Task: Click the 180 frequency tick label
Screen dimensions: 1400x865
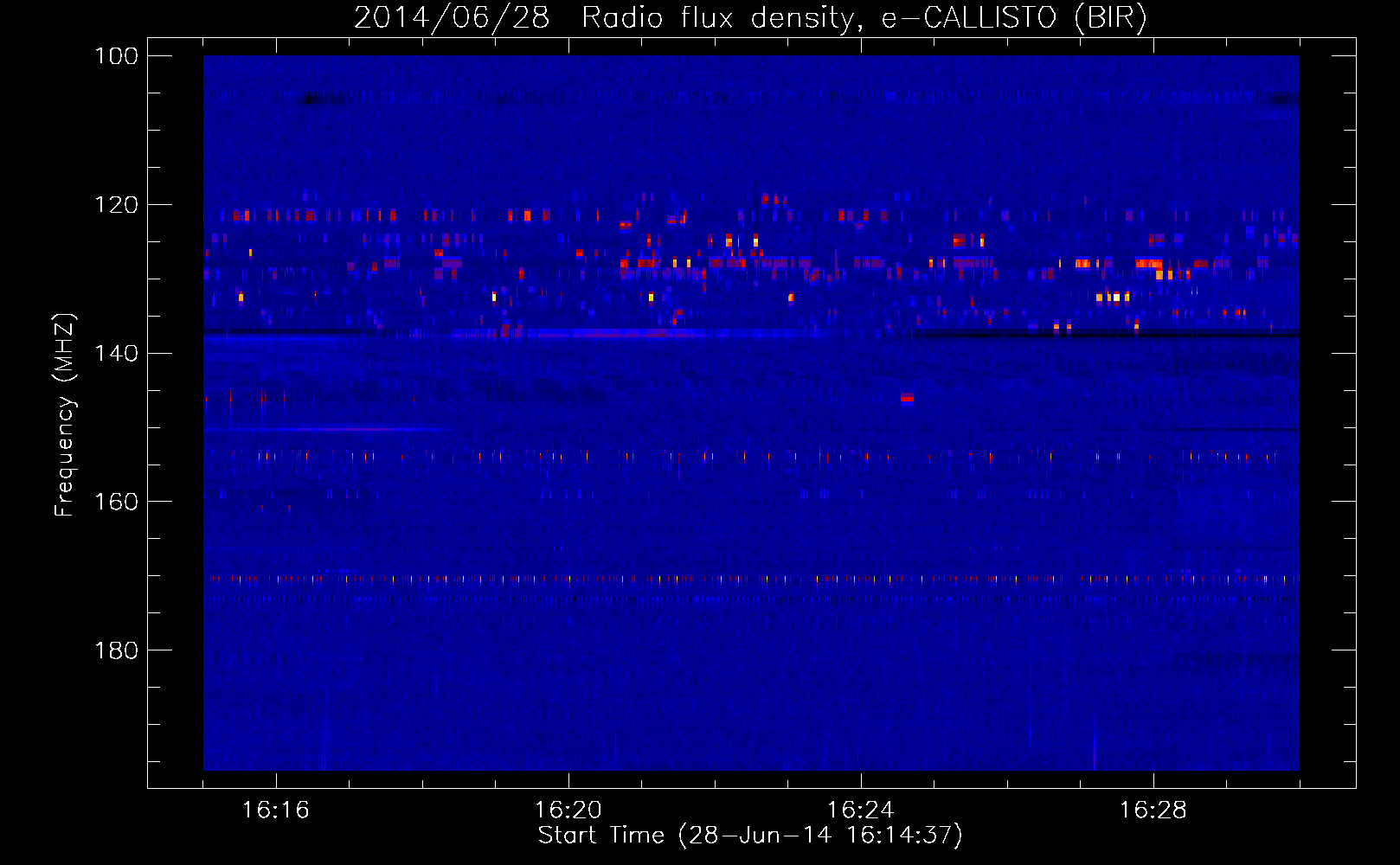Action: point(116,650)
